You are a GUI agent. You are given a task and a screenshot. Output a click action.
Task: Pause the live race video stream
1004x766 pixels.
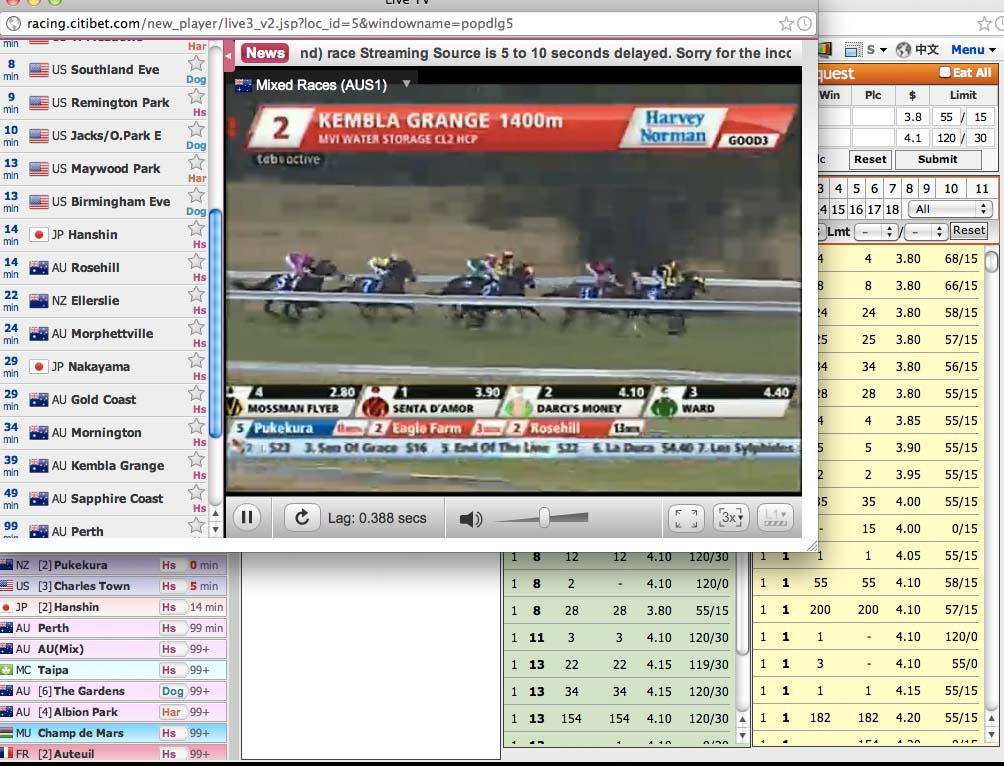pos(247,517)
